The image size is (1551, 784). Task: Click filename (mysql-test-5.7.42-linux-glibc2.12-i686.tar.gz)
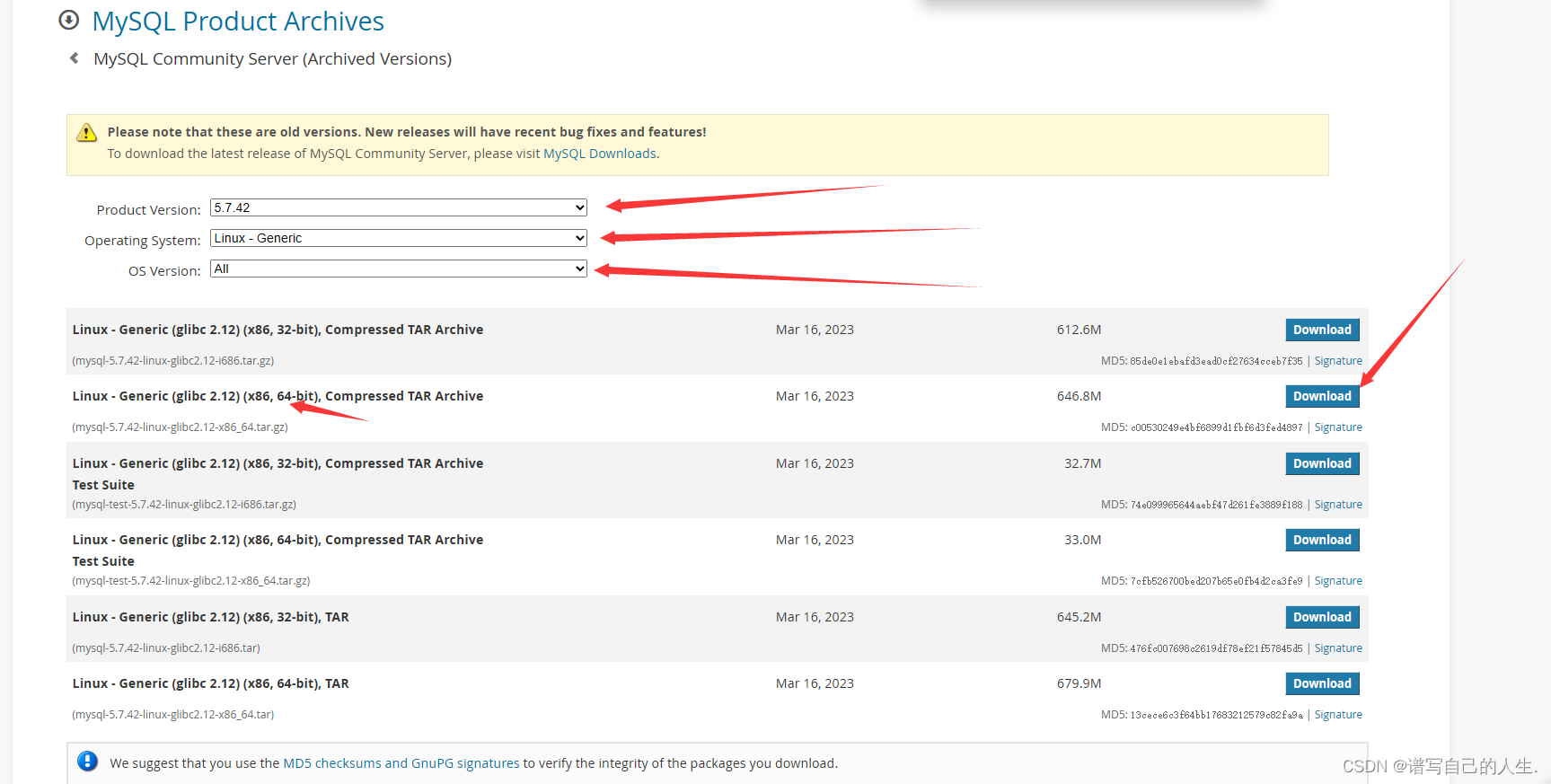point(184,505)
